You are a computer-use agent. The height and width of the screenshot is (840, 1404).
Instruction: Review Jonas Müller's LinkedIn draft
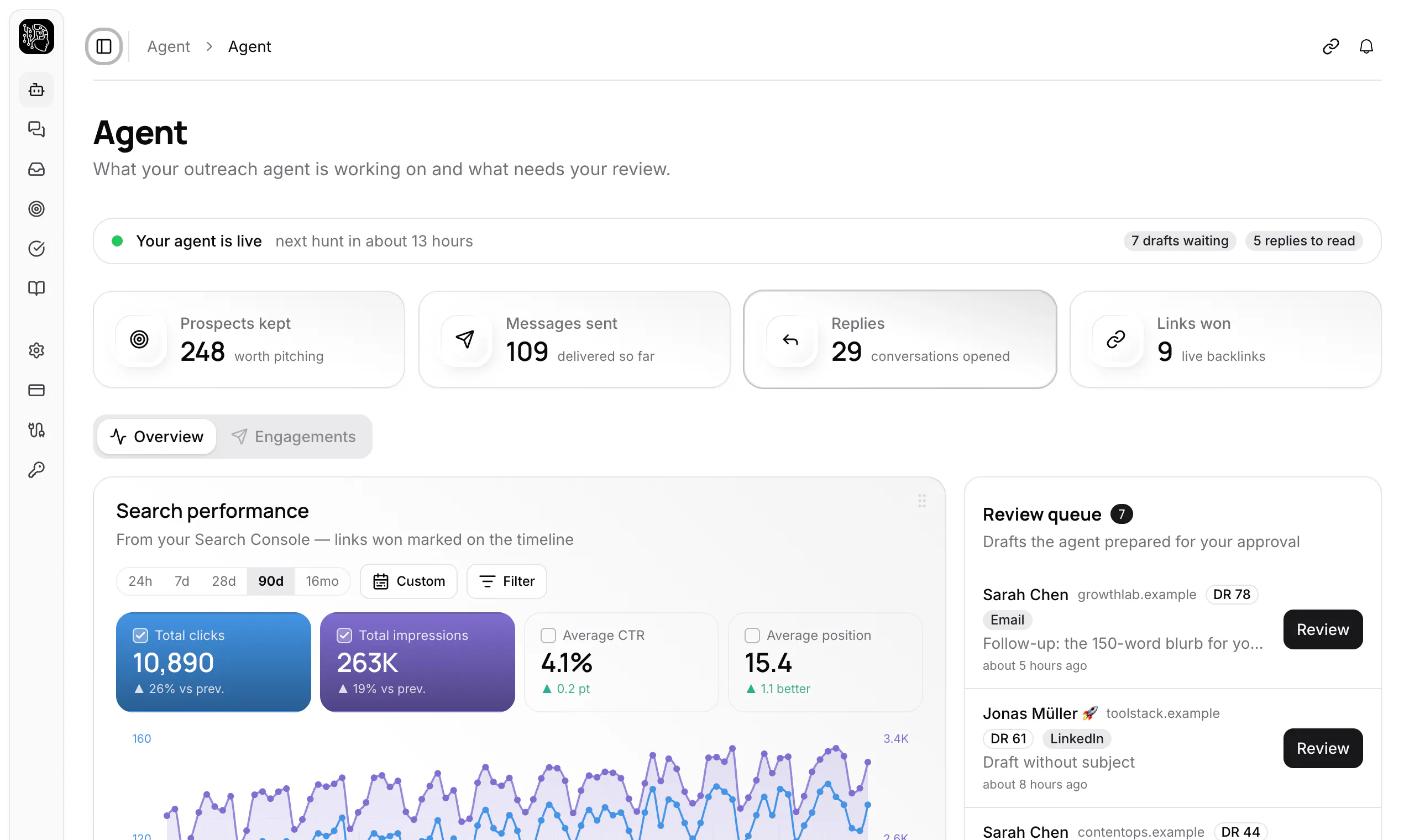point(1323,748)
